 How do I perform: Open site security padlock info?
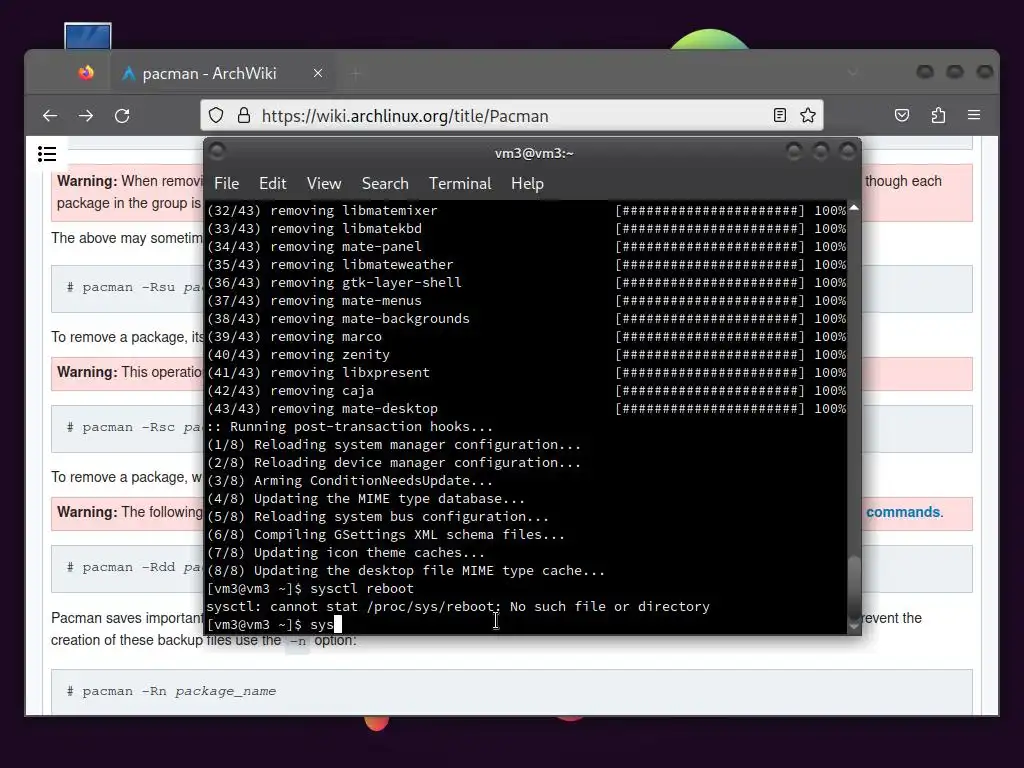click(x=244, y=116)
